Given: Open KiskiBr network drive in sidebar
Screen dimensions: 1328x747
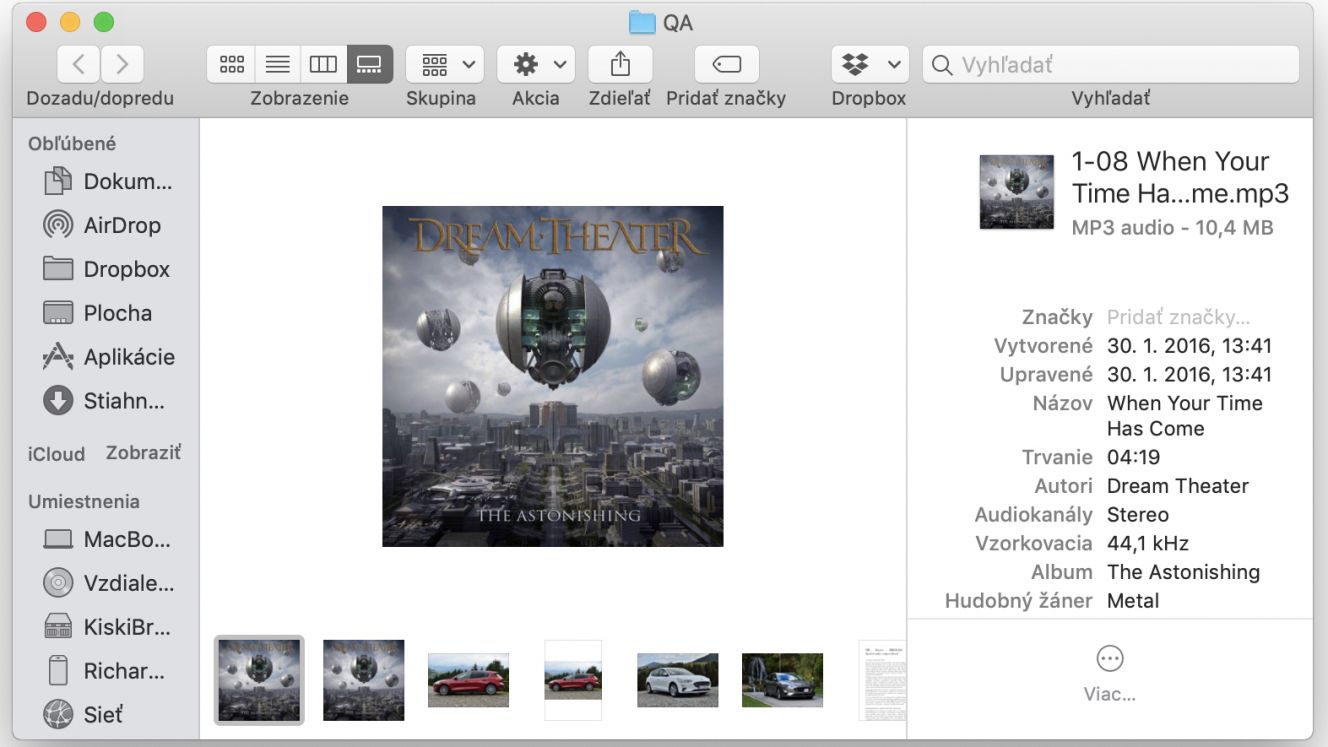Looking at the screenshot, I should 106,627.
